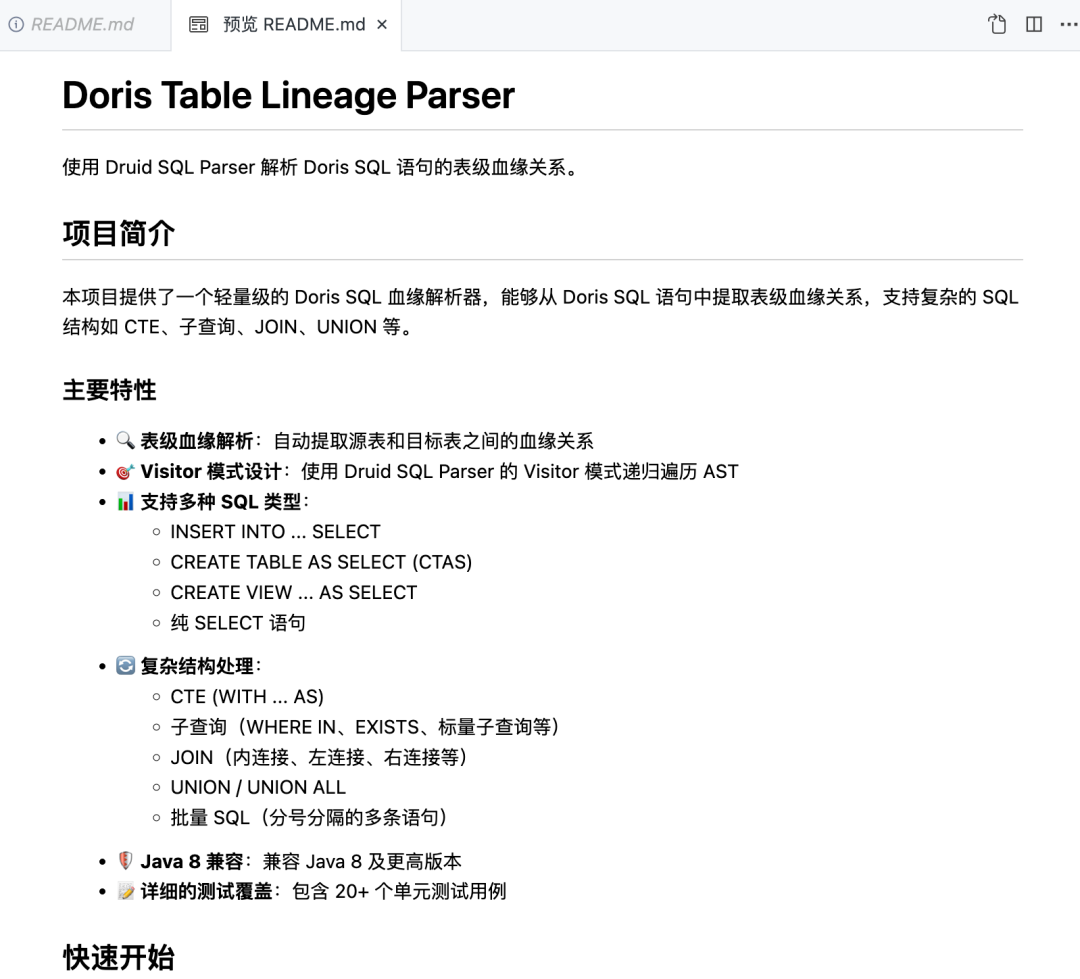Click the 纯 SELECT 语句 list item
The image size is (1080, 979).
238,623
